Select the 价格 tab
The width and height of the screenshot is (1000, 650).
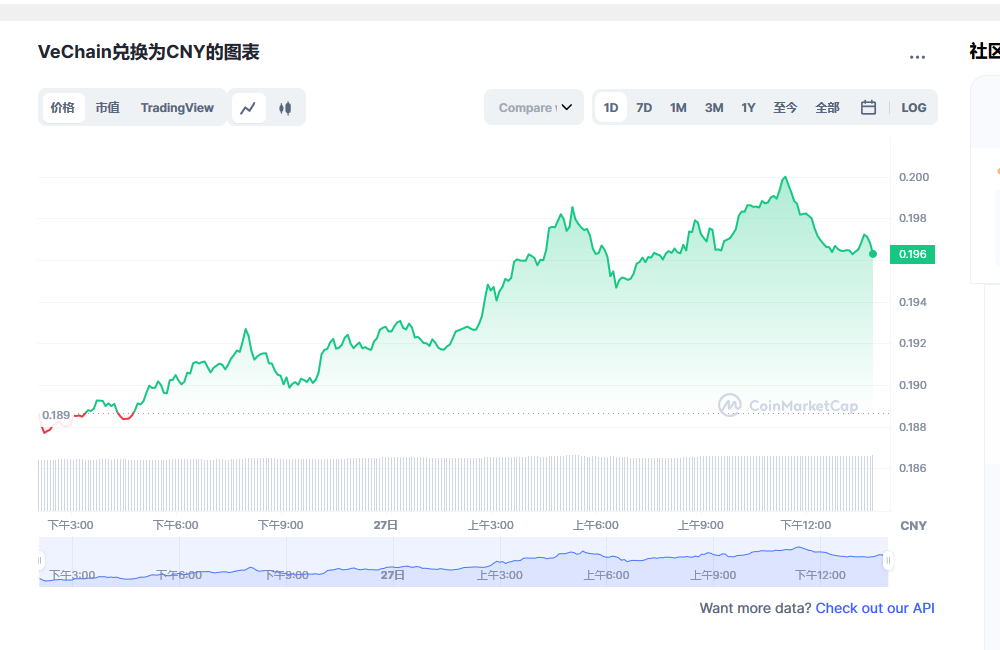point(62,108)
